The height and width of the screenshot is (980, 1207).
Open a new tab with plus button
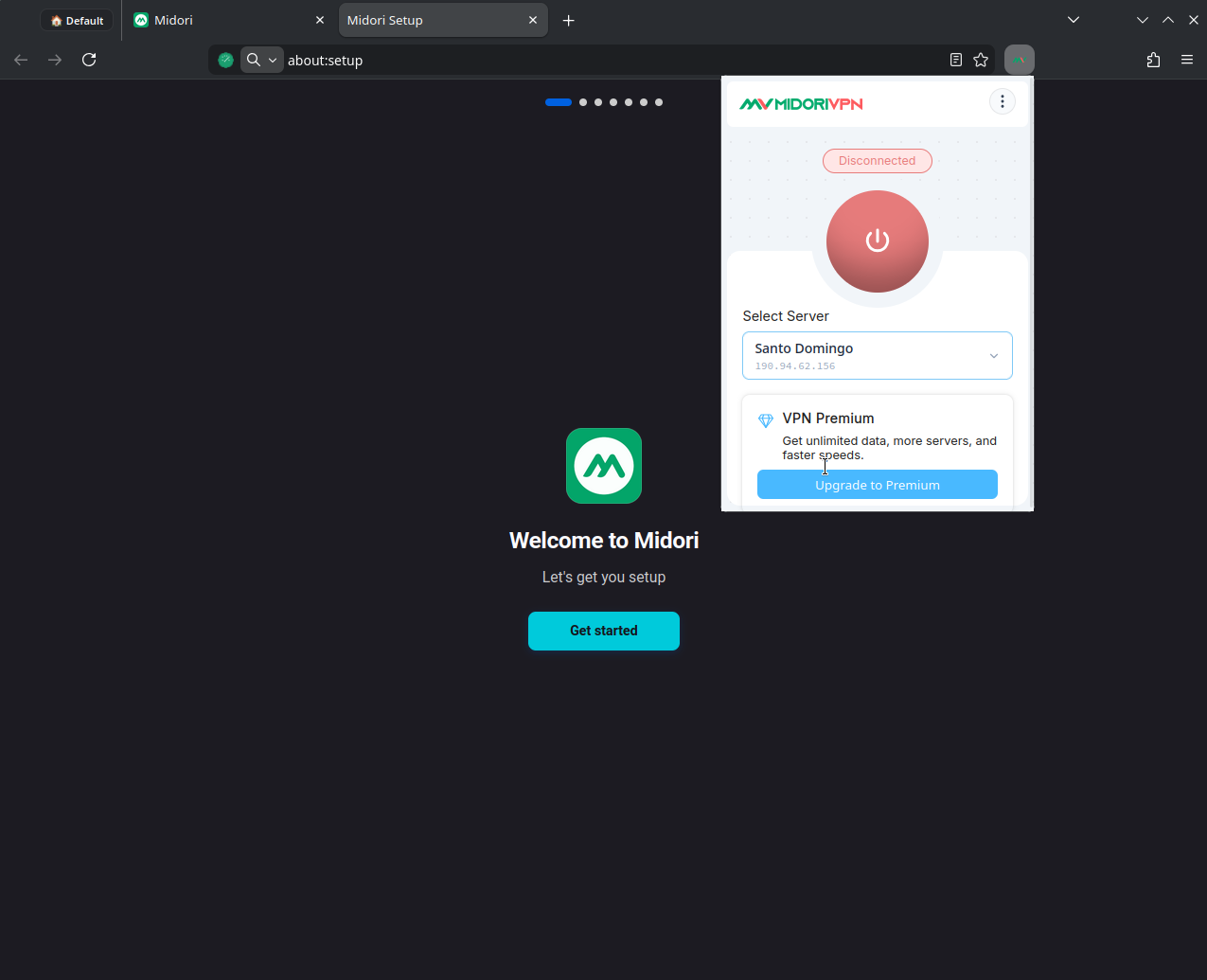(568, 20)
